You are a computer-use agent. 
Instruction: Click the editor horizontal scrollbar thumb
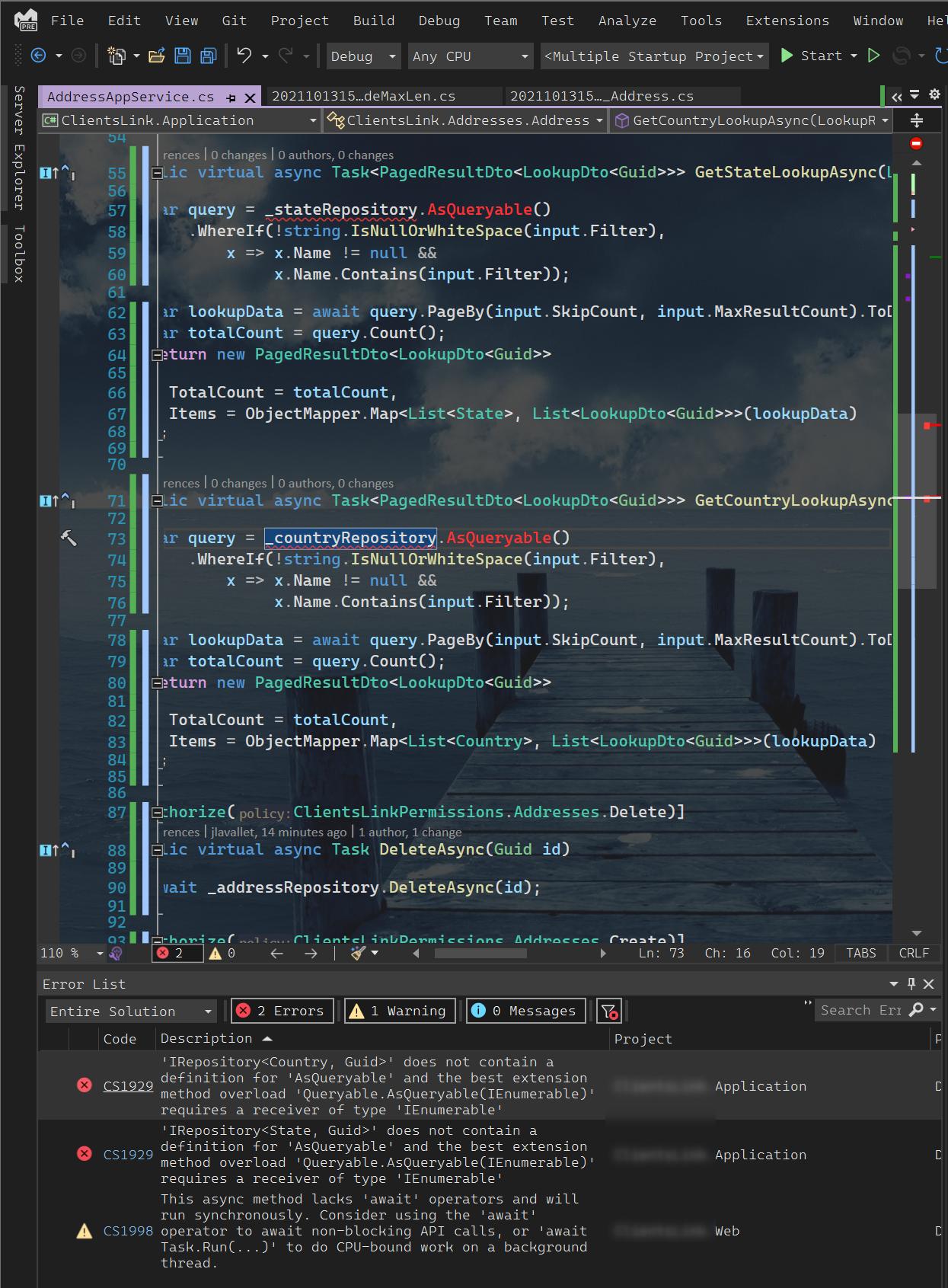[480, 953]
